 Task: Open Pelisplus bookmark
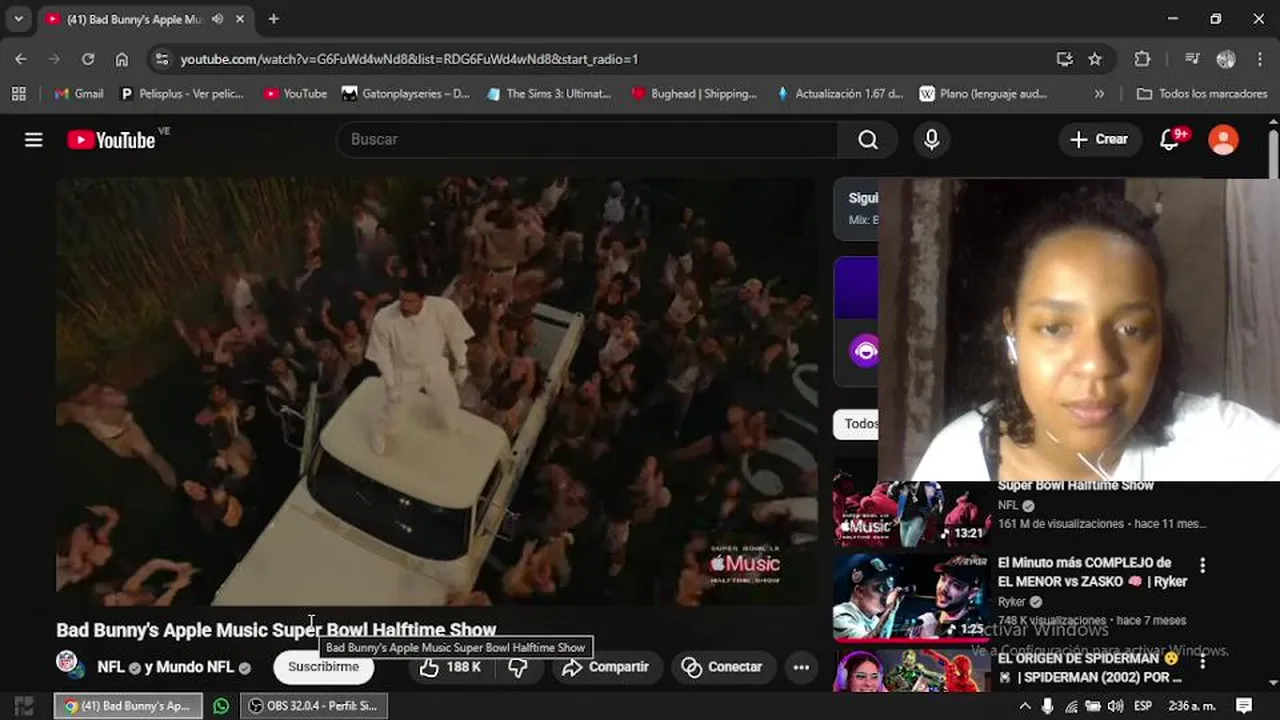(x=182, y=93)
